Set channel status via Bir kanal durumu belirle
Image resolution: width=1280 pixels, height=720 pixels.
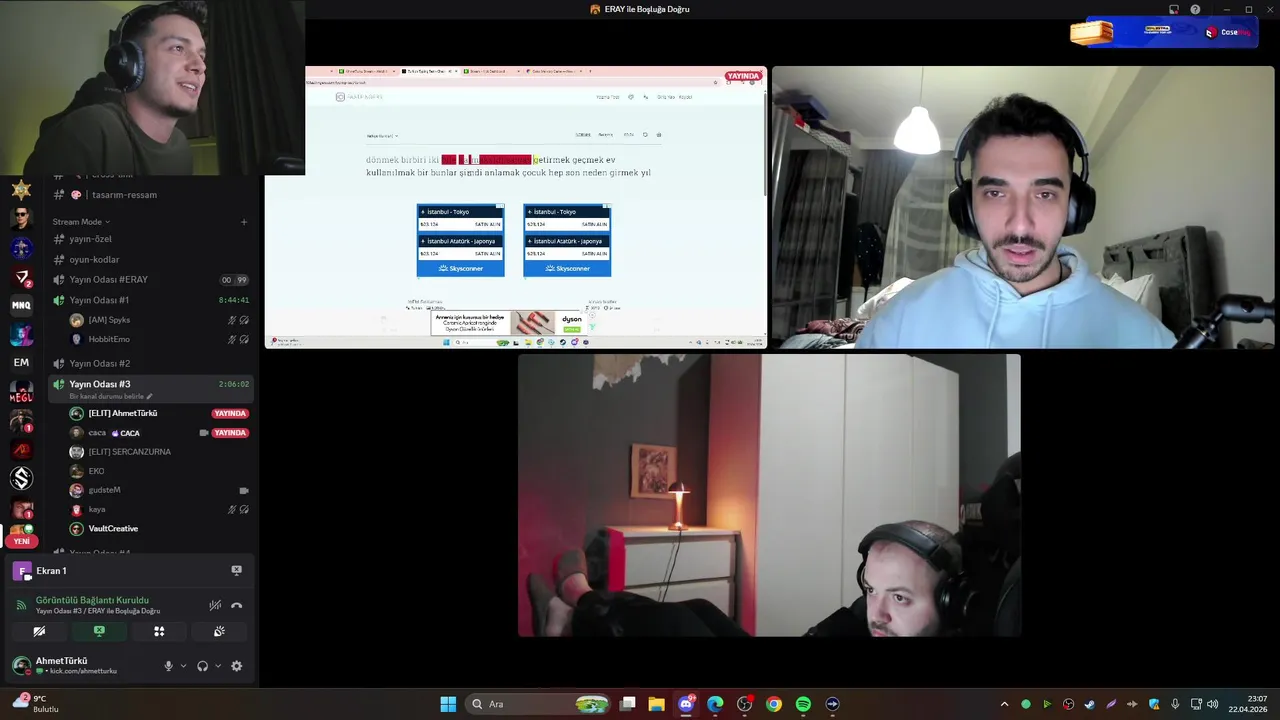(110, 397)
